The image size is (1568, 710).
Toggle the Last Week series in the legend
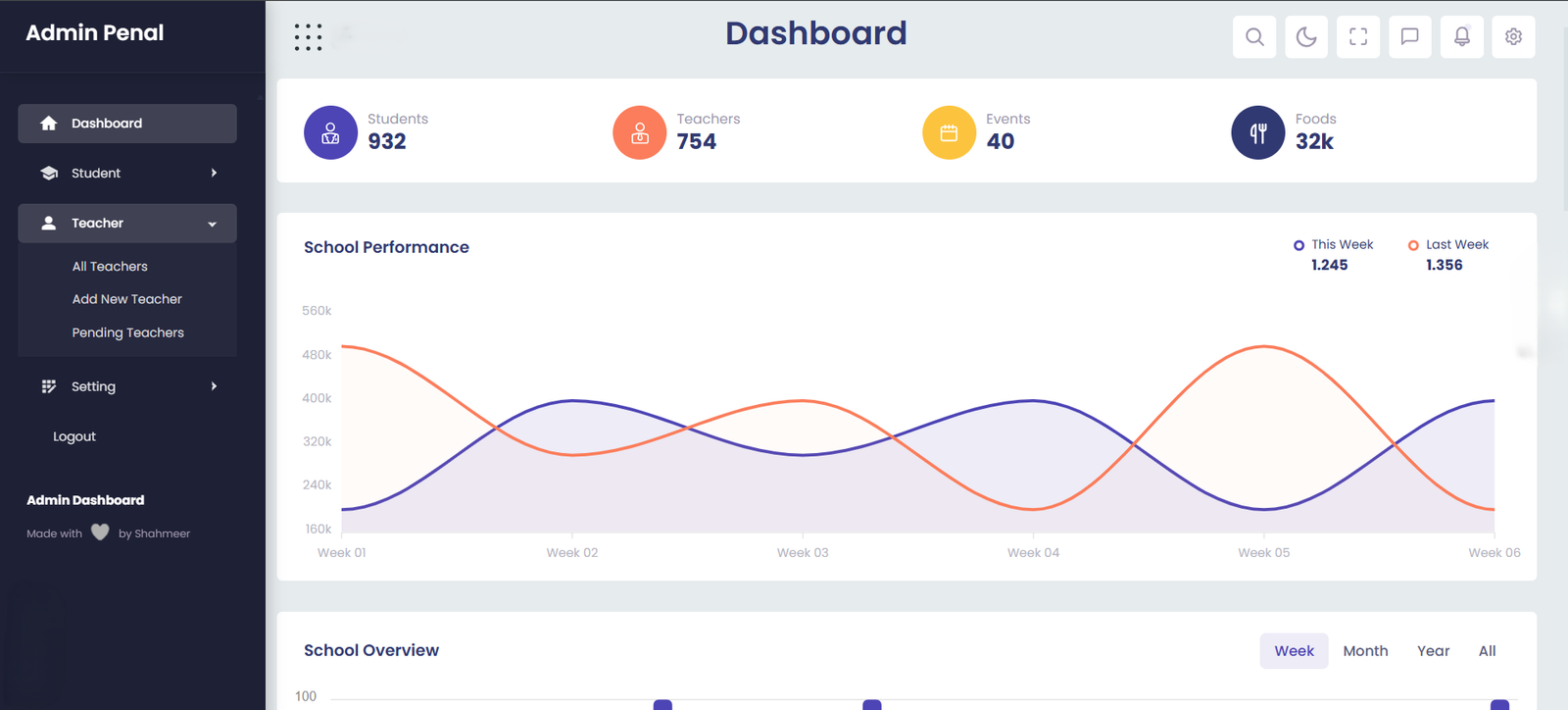point(1448,244)
